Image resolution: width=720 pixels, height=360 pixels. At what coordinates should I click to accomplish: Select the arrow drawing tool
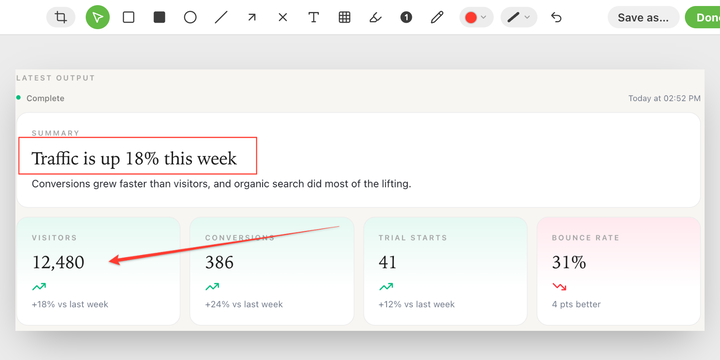coord(252,17)
